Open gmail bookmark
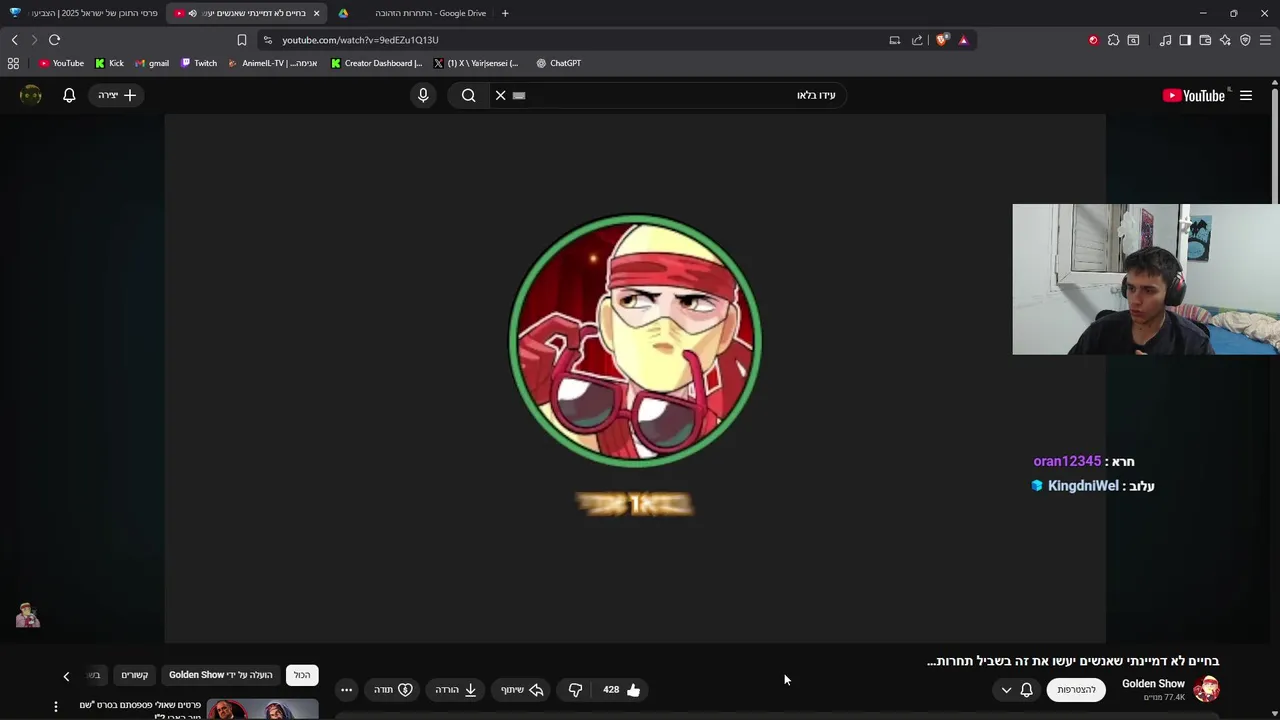 [152, 63]
